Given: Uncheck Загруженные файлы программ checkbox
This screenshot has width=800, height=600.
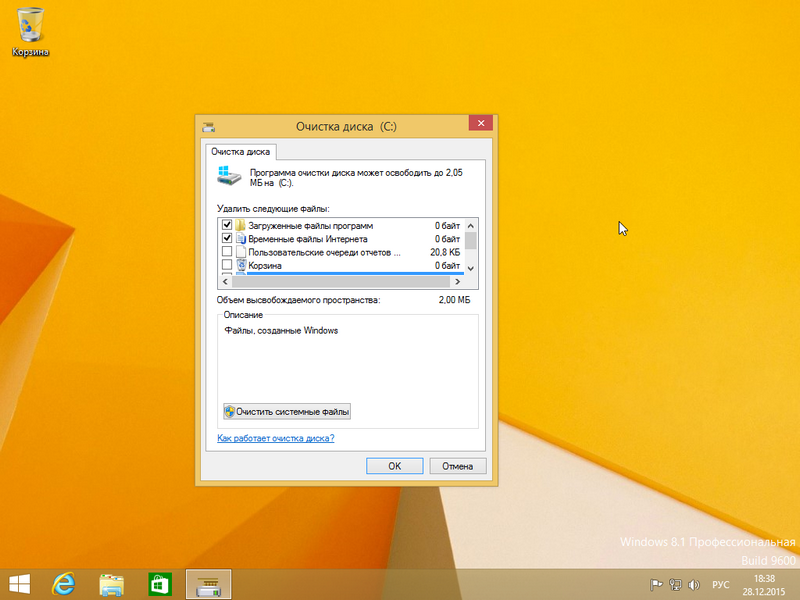Looking at the screenshot, I should click(227, 226).
